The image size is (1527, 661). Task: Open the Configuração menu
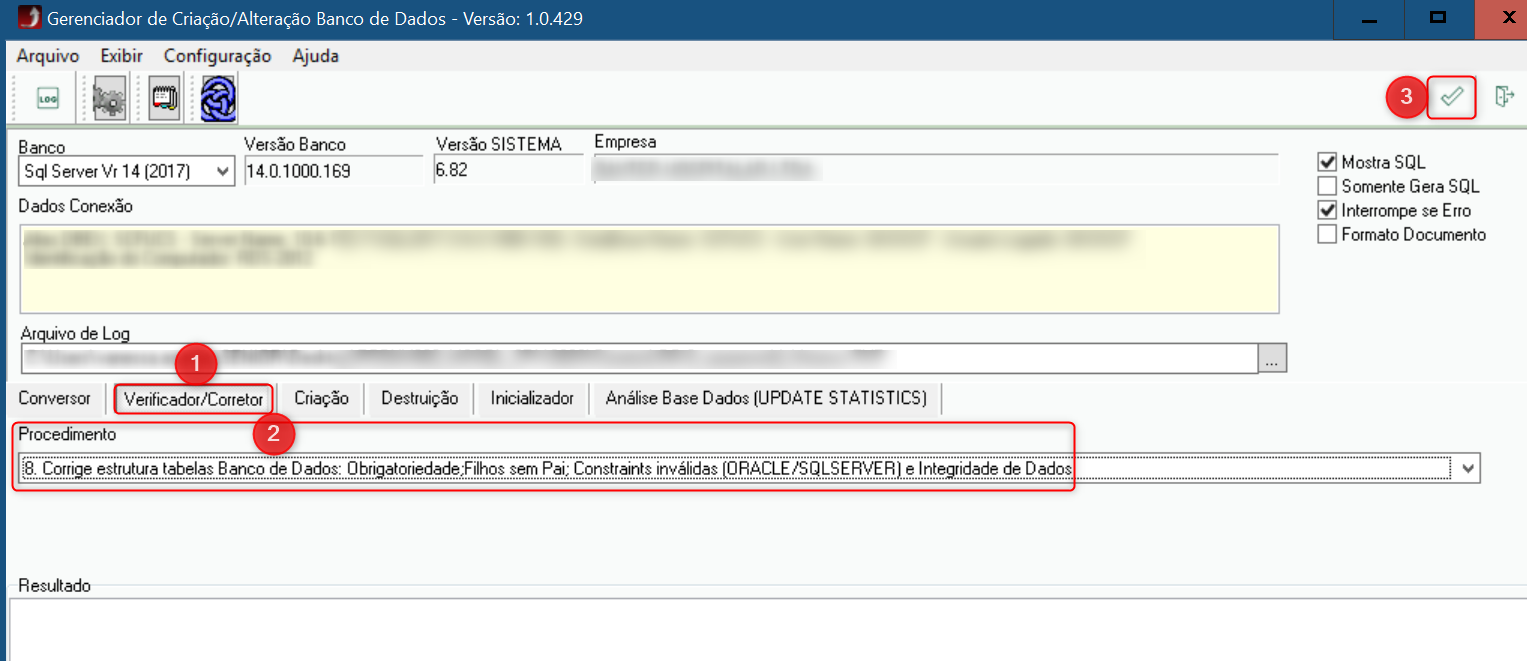[x=217, y=56]
